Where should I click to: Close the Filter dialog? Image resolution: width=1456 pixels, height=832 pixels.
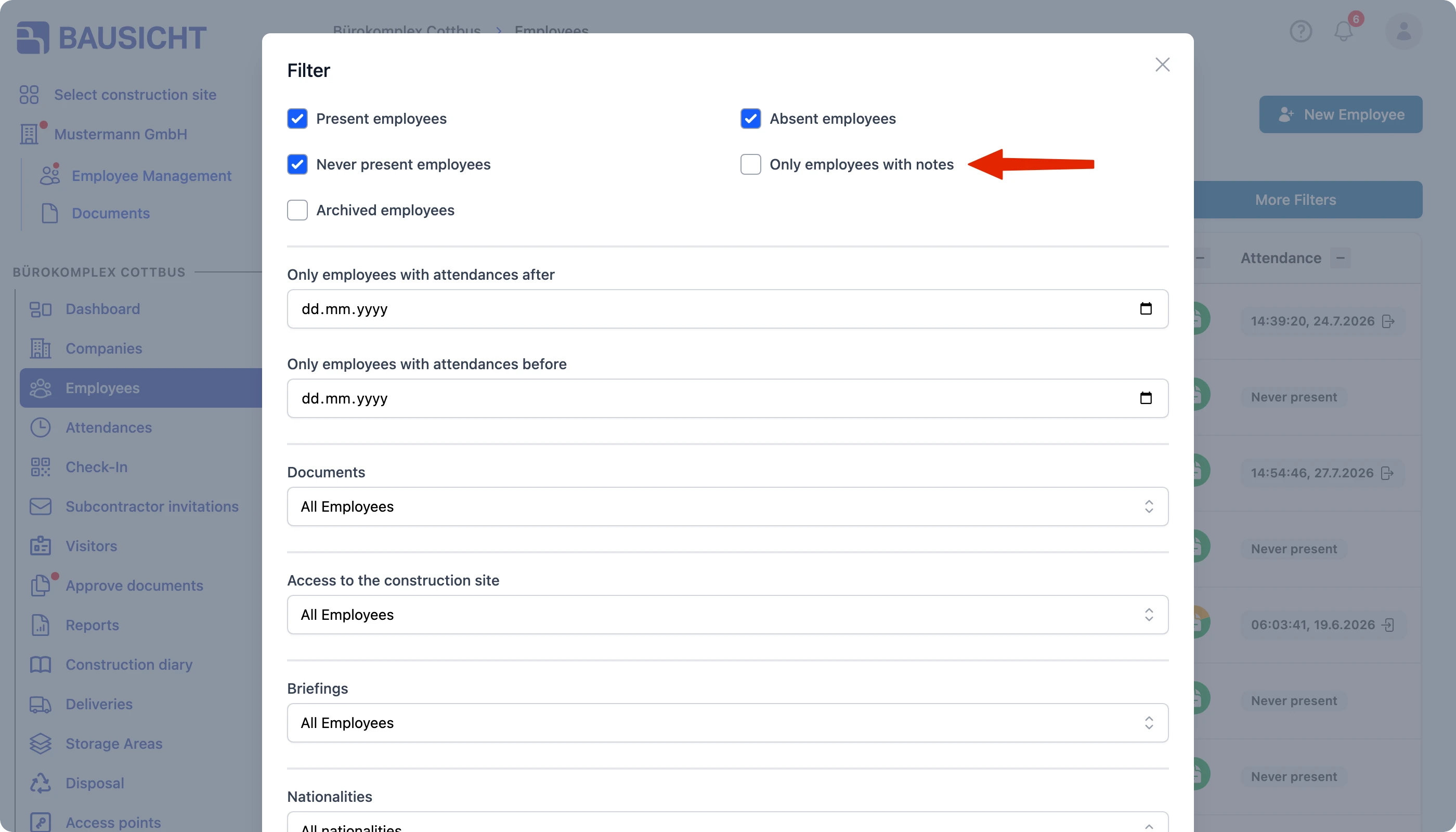[1162, 64]
